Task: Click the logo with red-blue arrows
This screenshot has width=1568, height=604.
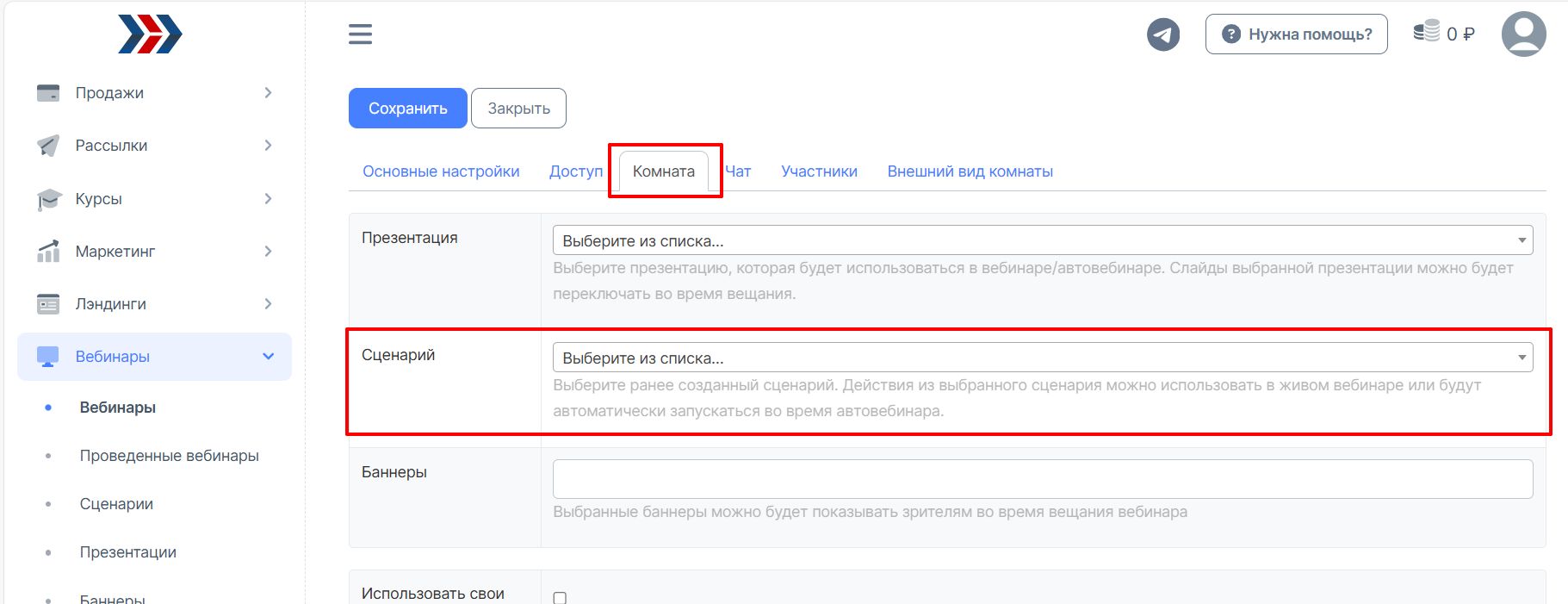Action: tap(150, 34)
